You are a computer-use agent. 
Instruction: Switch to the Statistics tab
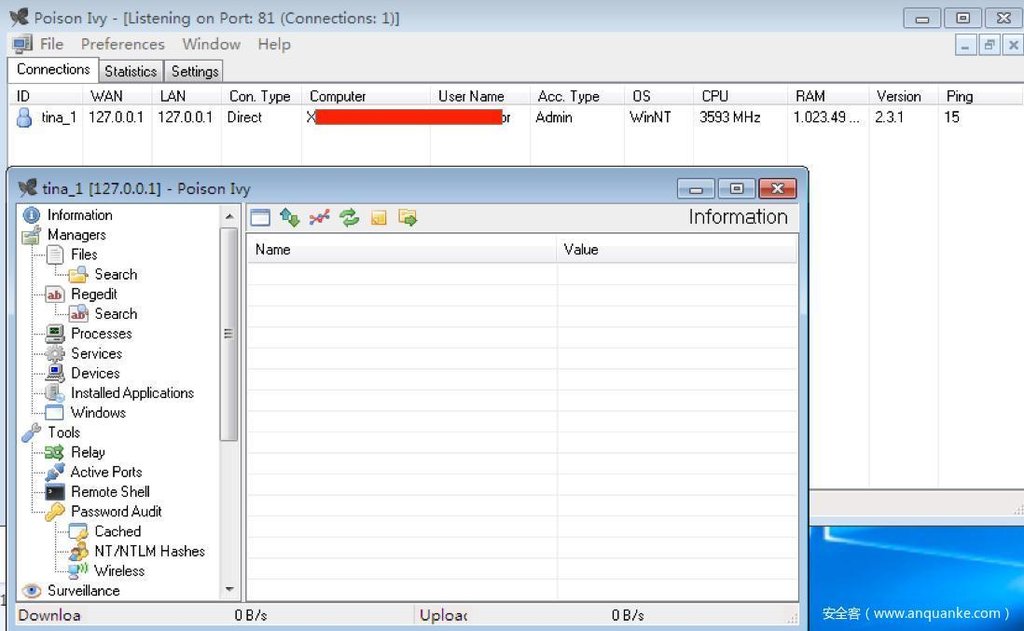point(131,71)
